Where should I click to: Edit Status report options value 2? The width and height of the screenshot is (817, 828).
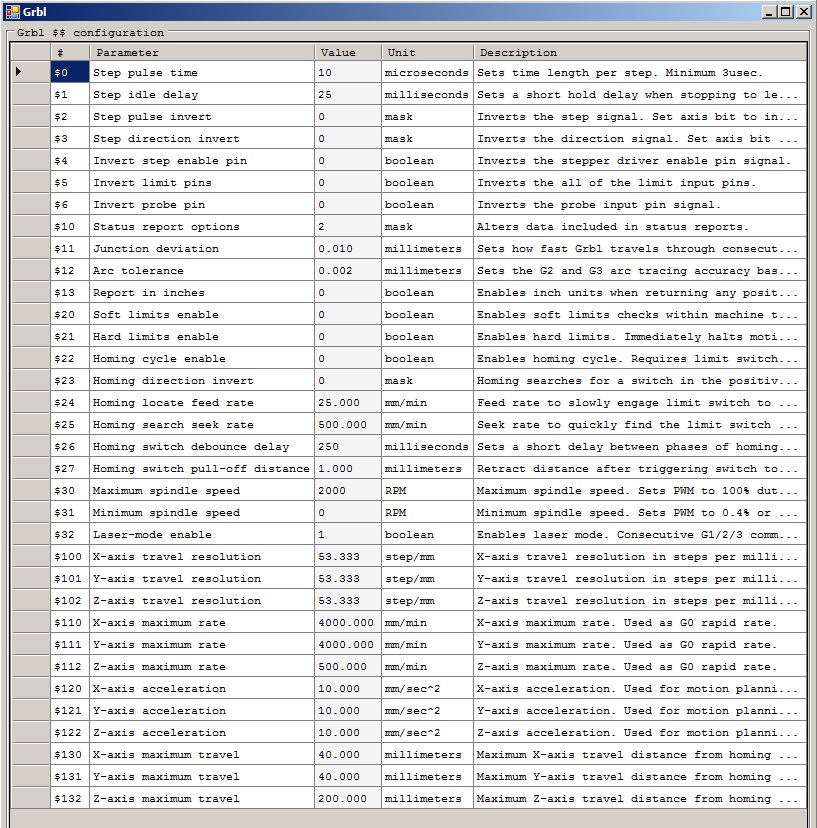point(349,227)
